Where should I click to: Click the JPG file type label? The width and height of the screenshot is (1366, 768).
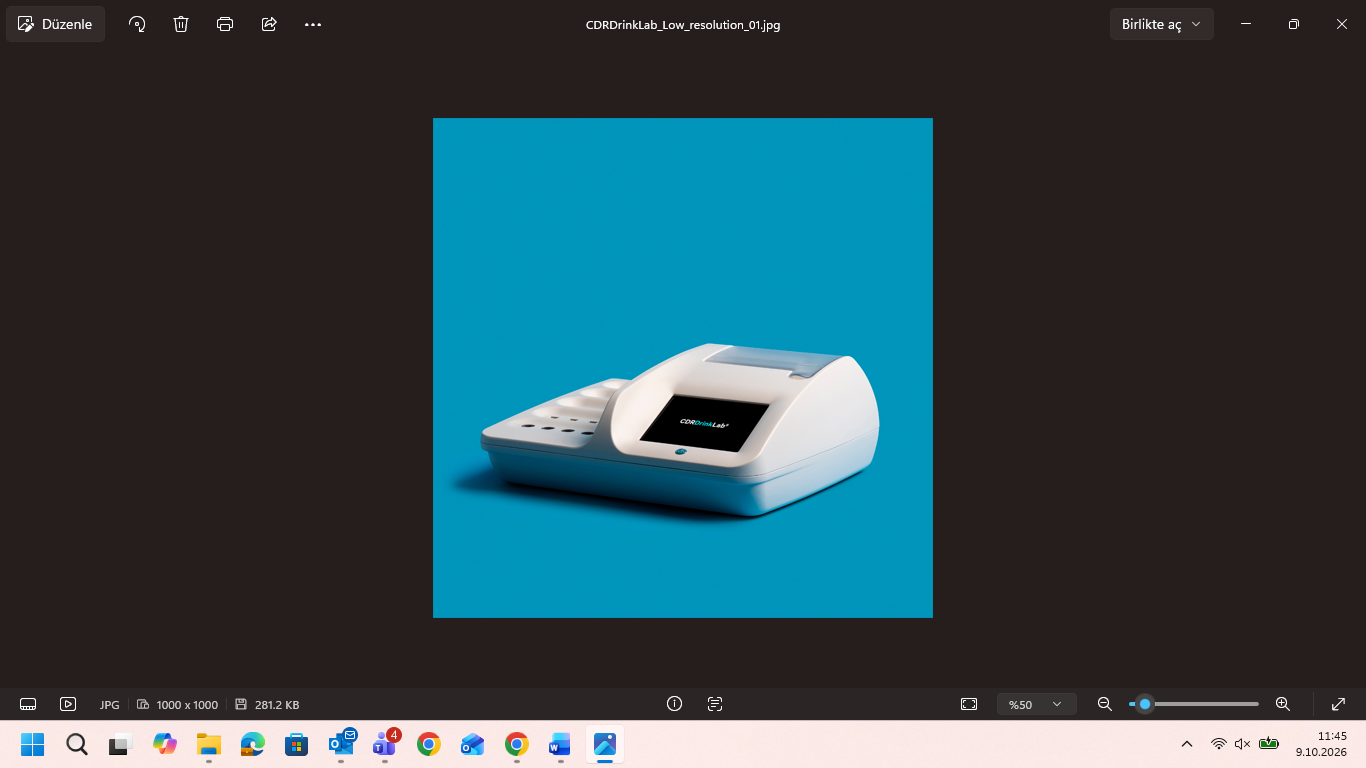point(109,705)
